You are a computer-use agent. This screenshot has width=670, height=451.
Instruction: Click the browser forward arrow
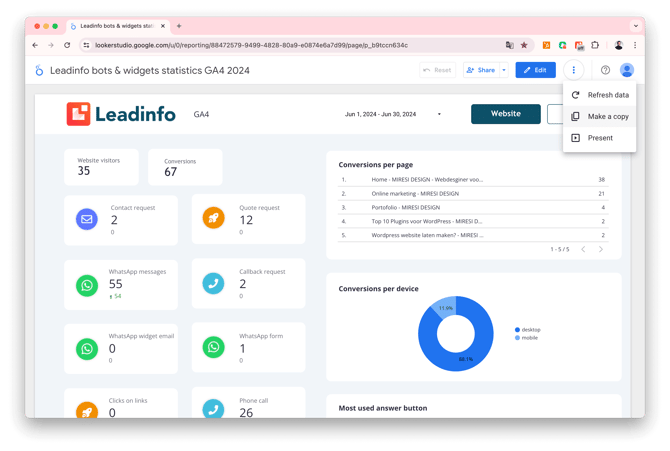pos(51,45)
